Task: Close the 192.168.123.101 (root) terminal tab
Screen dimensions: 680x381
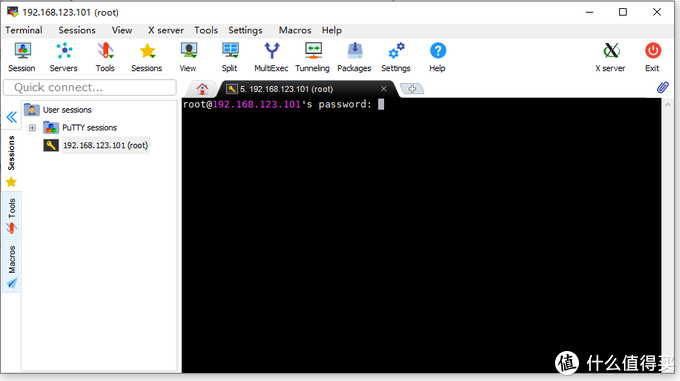Action: point(383,88)
